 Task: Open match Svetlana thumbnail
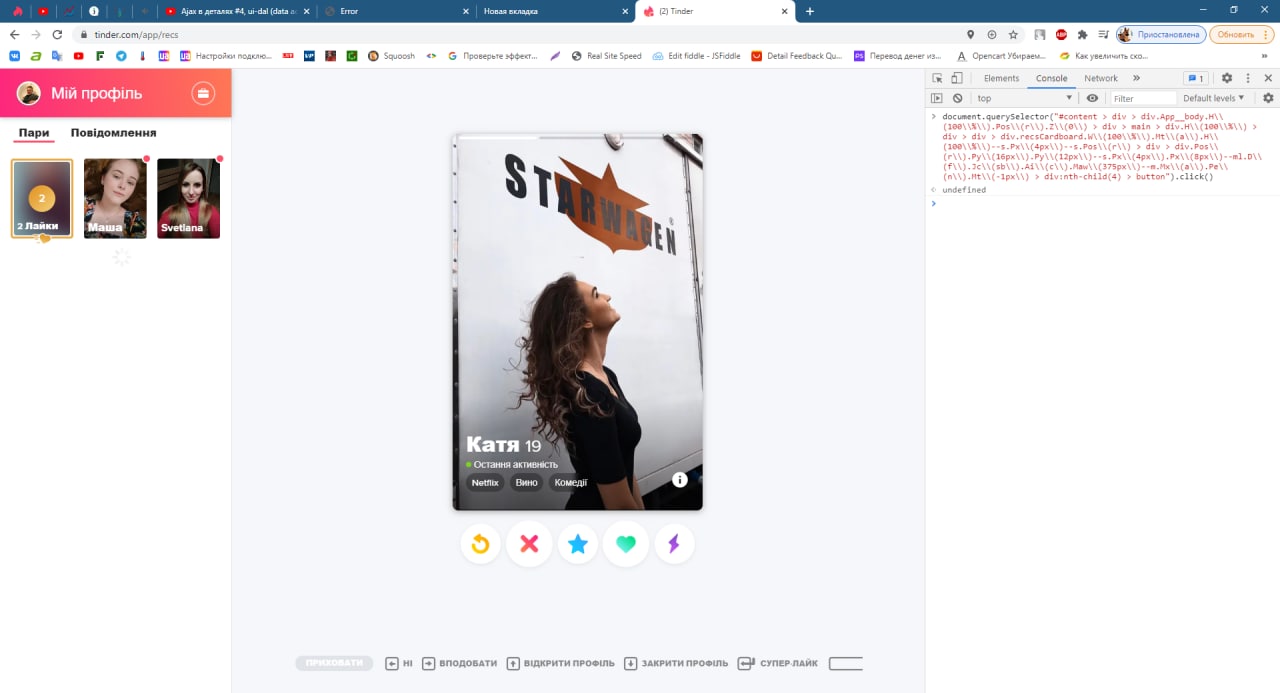pyautogui.click(x=188, y=198)
